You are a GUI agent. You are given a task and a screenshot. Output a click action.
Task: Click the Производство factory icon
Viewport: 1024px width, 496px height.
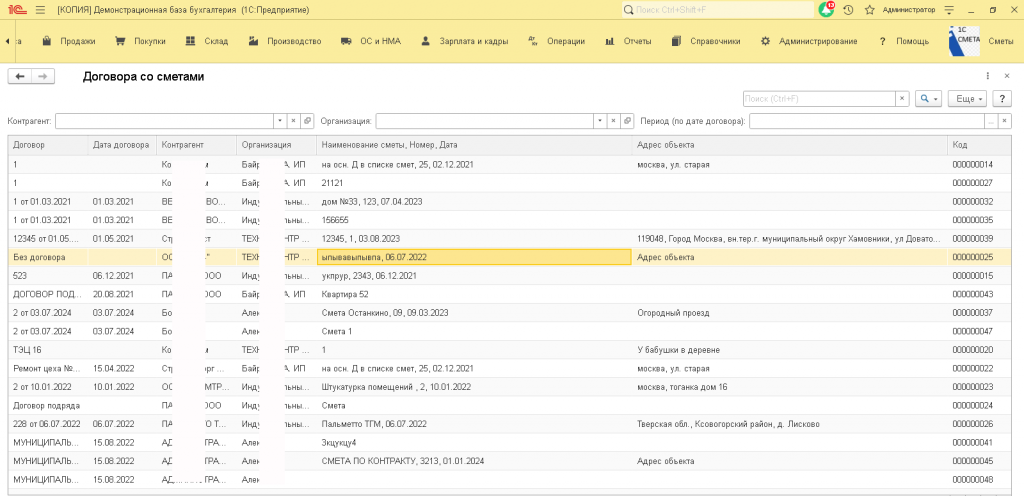pyautogui.click(x=254, y=40)
